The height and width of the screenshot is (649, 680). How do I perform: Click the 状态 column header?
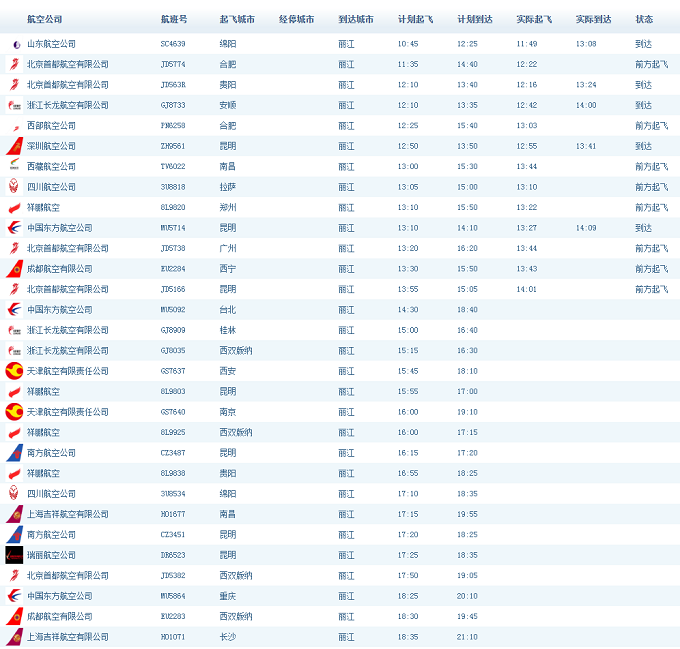point(644,19)
